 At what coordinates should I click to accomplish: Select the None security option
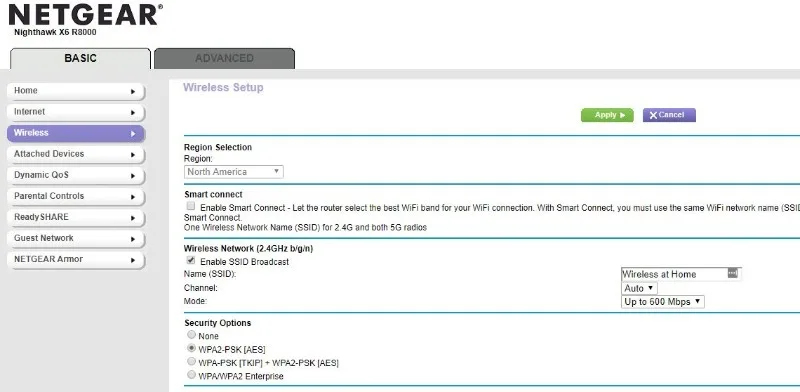[x=191, y=335]
